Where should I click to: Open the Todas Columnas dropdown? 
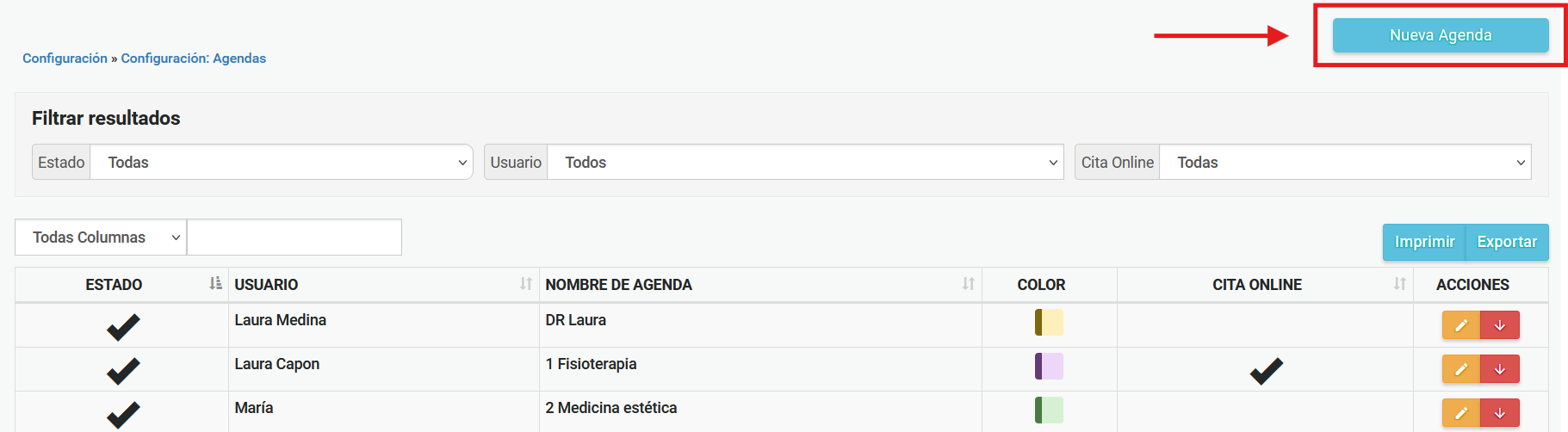click(x=101, y=238)
